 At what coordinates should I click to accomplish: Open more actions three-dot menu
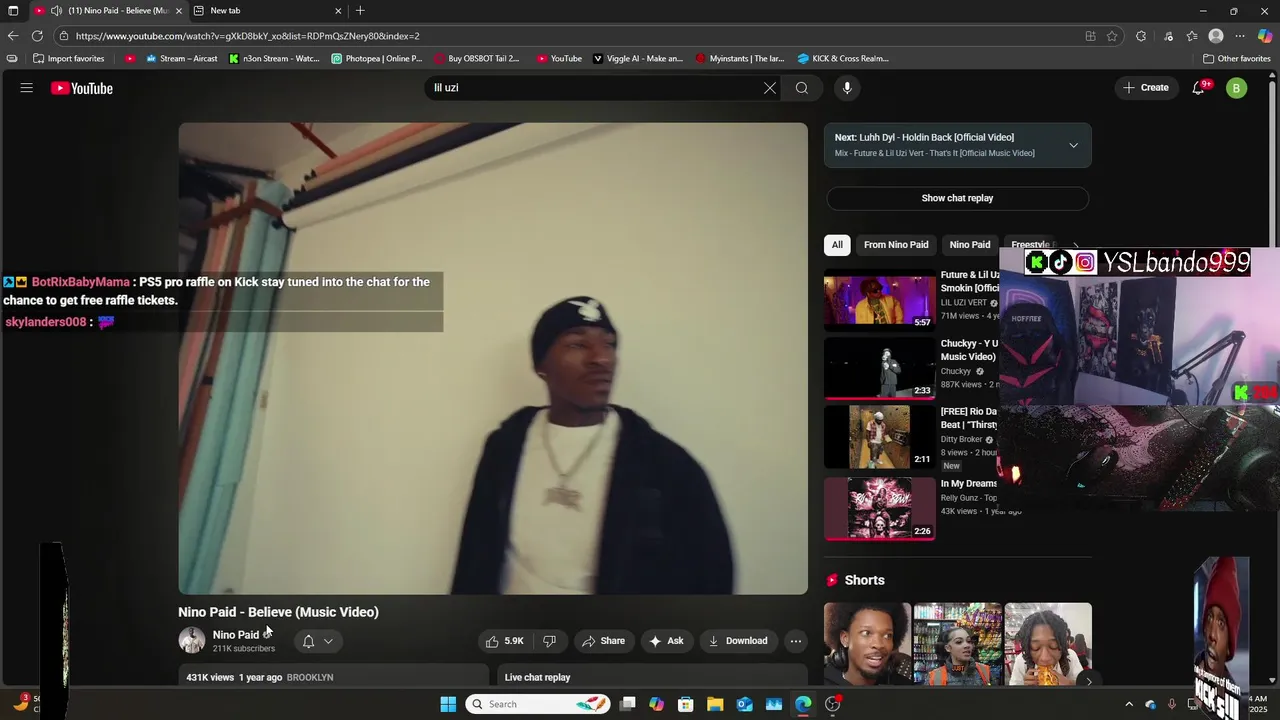796,641
